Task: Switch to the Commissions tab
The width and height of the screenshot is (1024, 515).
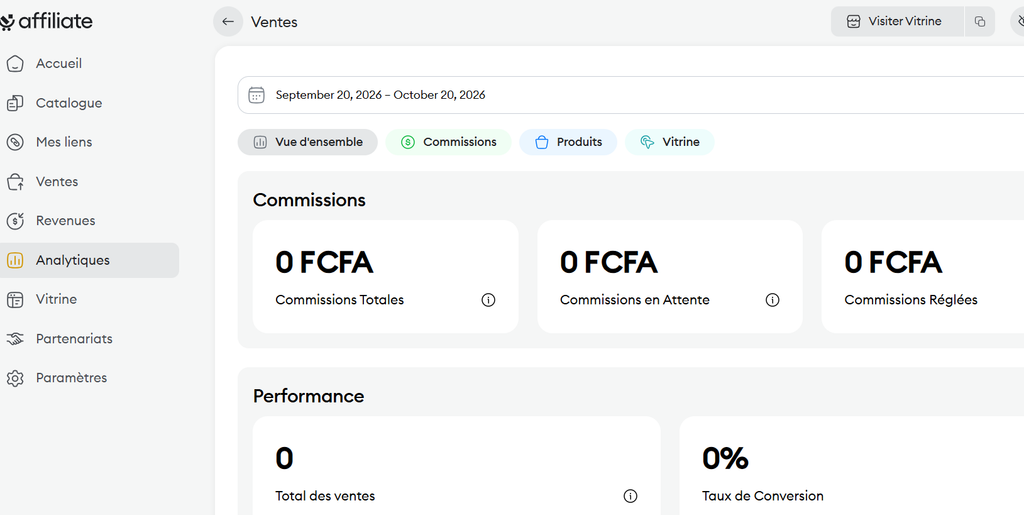Action: 448,142
